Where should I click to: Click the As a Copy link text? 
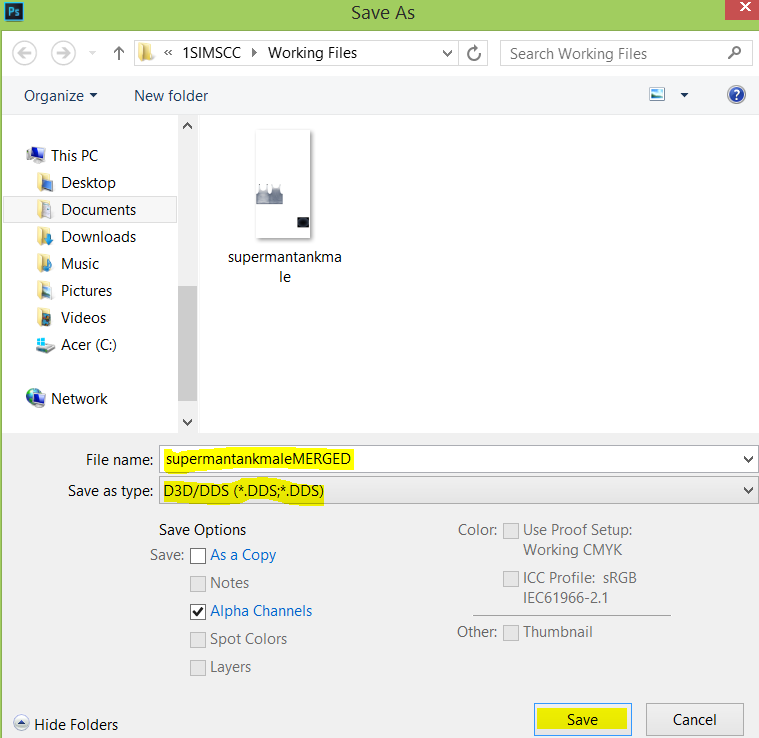(243, 555)
